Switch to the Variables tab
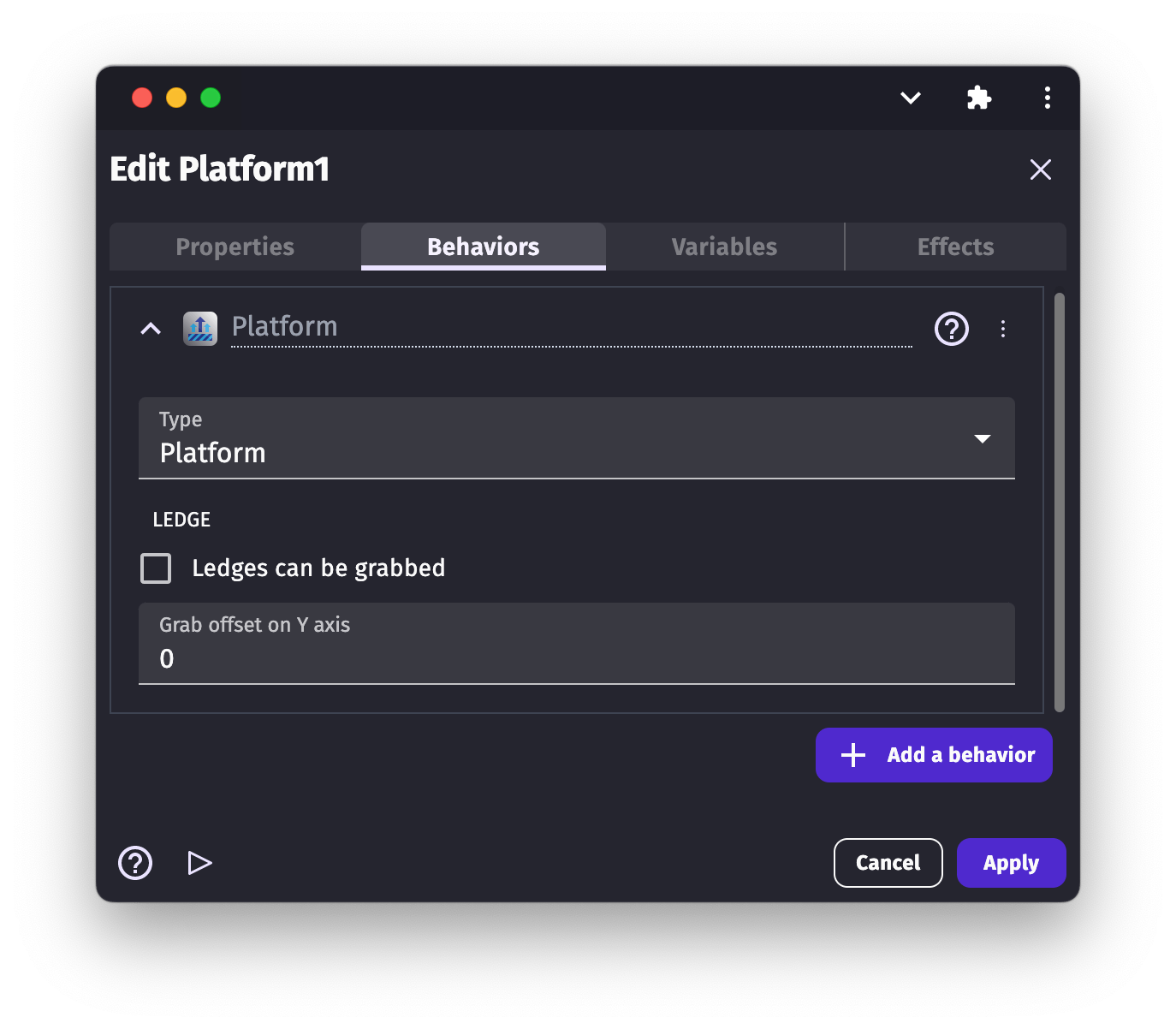The height and width of the screenshot is (1029, 1176). click(724, 247)
